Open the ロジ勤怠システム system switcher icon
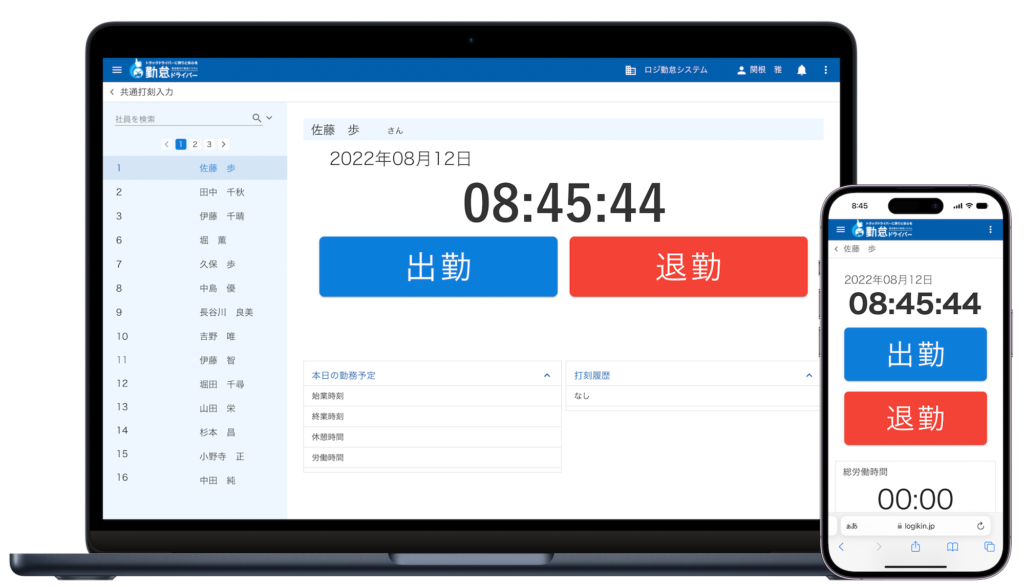 click(631, 70)
